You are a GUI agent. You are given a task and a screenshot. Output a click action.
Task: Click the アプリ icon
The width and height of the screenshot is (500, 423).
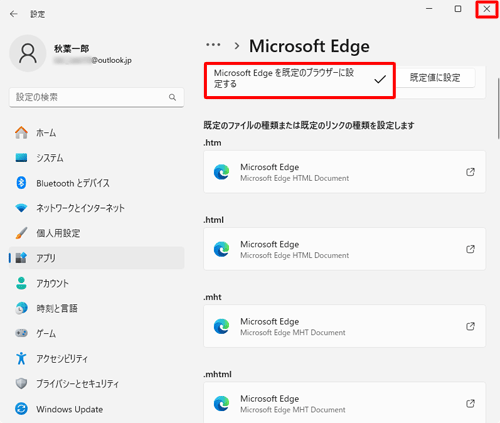tap(21, 258)
